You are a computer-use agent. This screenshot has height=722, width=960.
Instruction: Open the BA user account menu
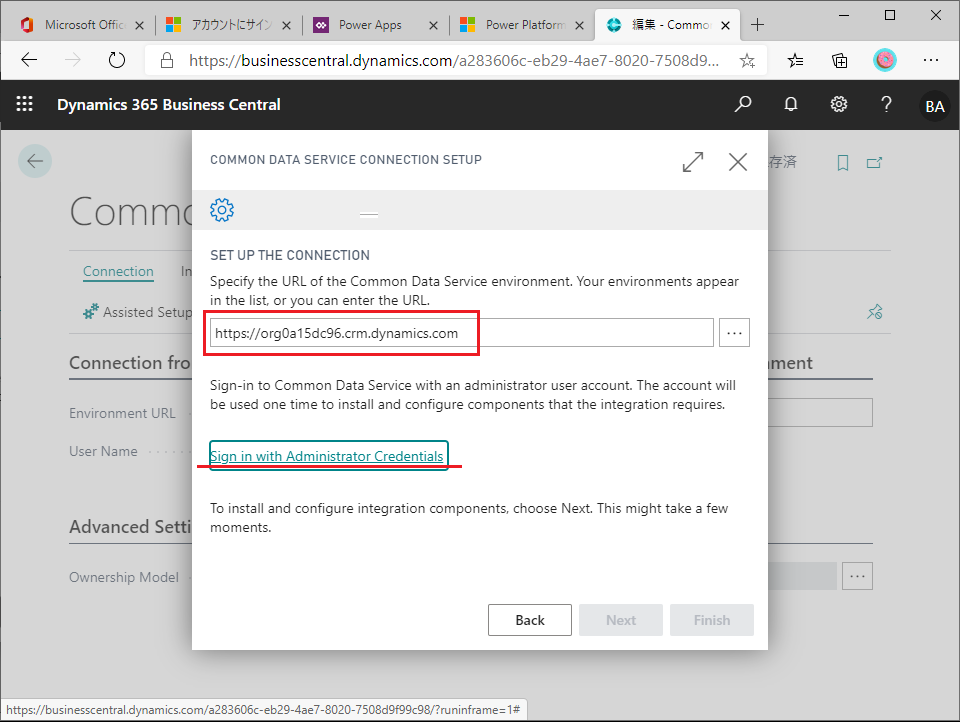point(934,106)
